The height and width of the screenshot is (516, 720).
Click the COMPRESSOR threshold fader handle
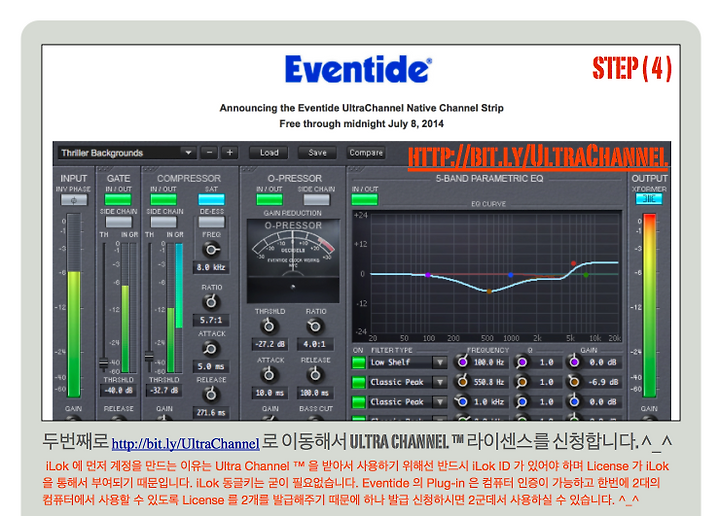pyautogui.click(x=149, y=356)
